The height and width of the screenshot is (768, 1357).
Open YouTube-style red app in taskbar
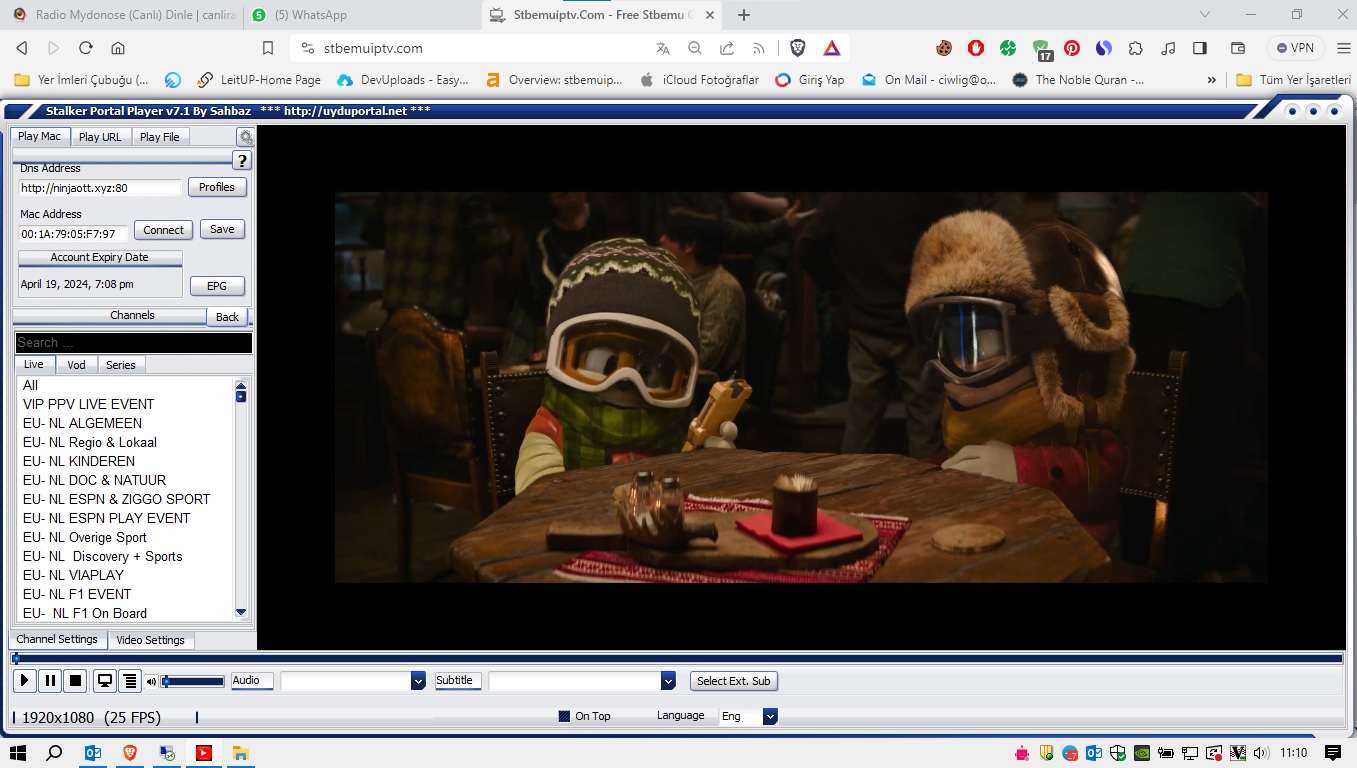pyautogui.click(x=203, y=753)
